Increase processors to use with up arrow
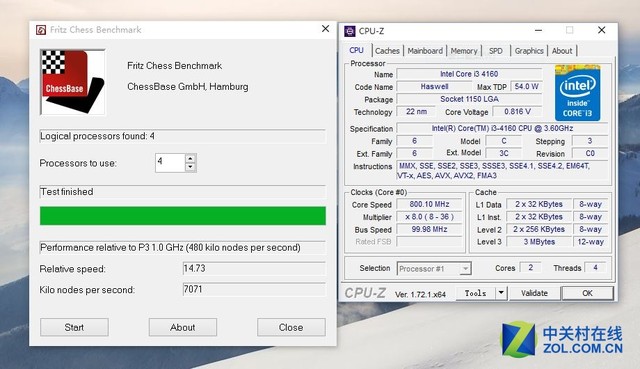Image resolution: width=640 pixels, height=369 pixels. pos(190,158)
